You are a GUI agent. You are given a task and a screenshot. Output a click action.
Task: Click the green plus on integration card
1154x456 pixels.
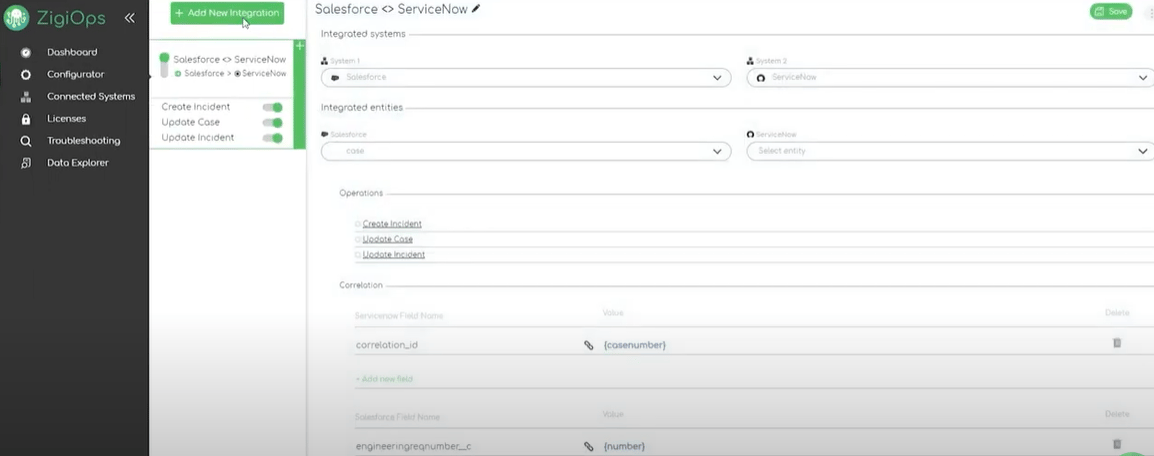pyautogui.click(x=300, y=46)
